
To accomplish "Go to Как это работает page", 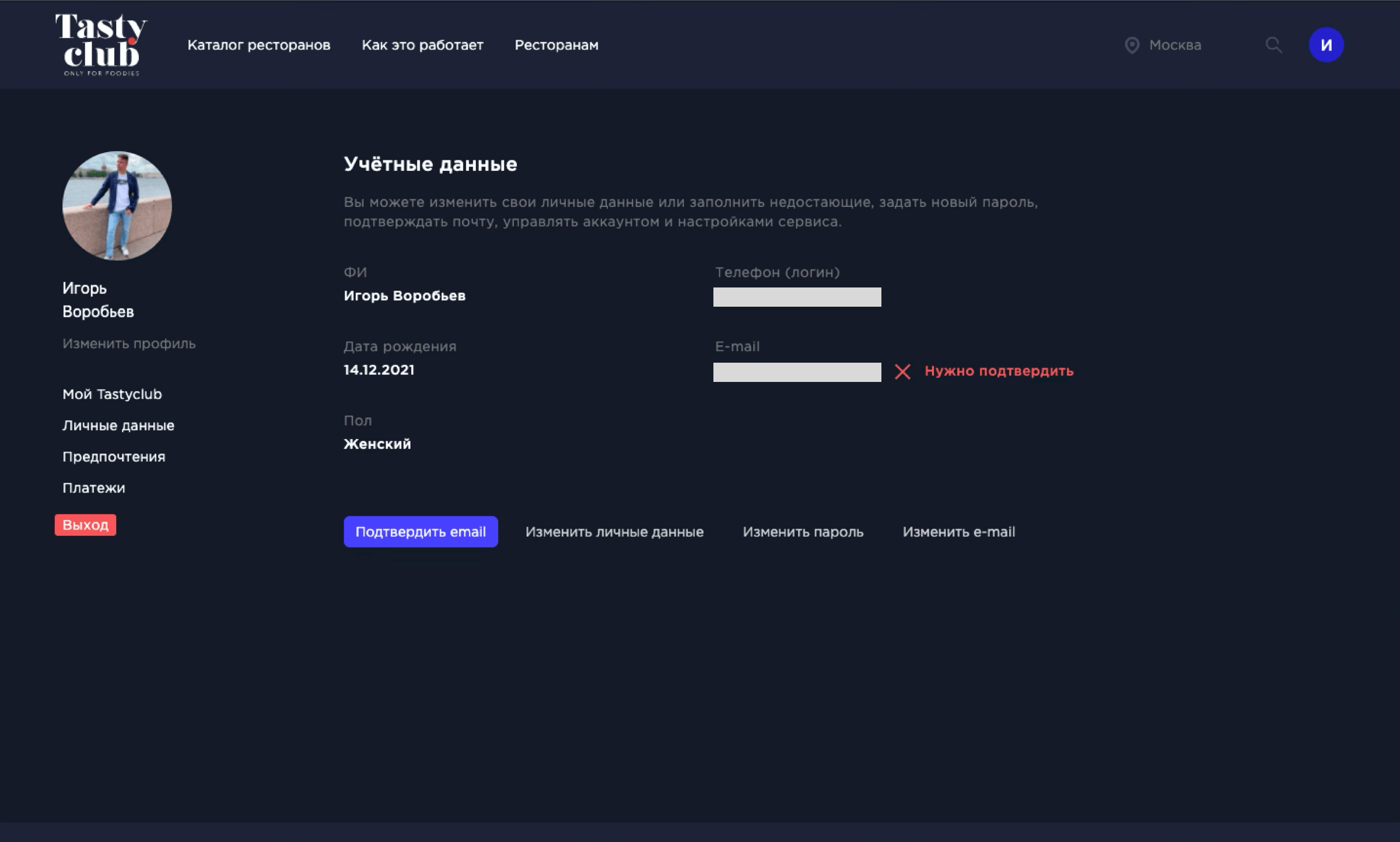I will point(422,45).
